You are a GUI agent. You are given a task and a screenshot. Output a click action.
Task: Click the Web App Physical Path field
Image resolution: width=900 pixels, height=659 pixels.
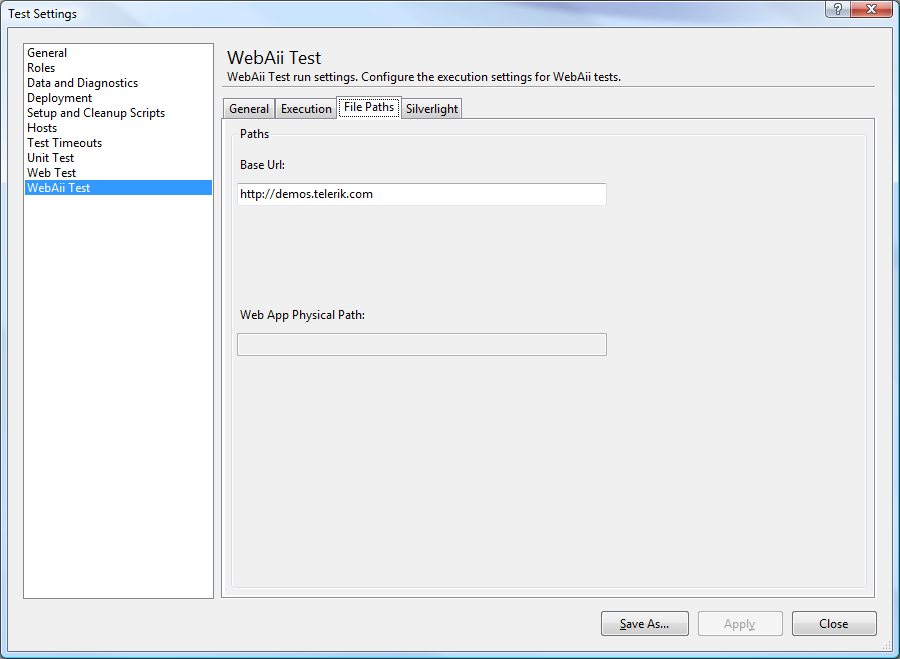click(x=421, y=345)
